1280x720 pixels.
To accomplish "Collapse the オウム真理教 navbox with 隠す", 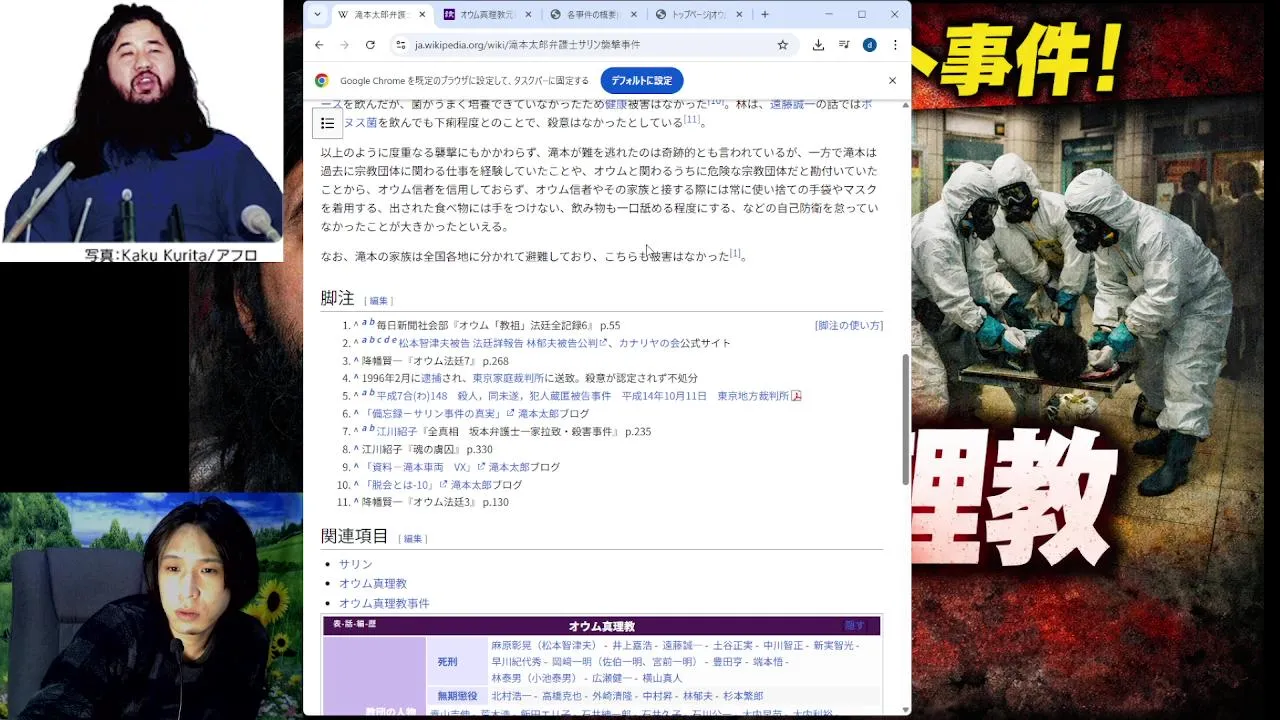I will (854, 626).
